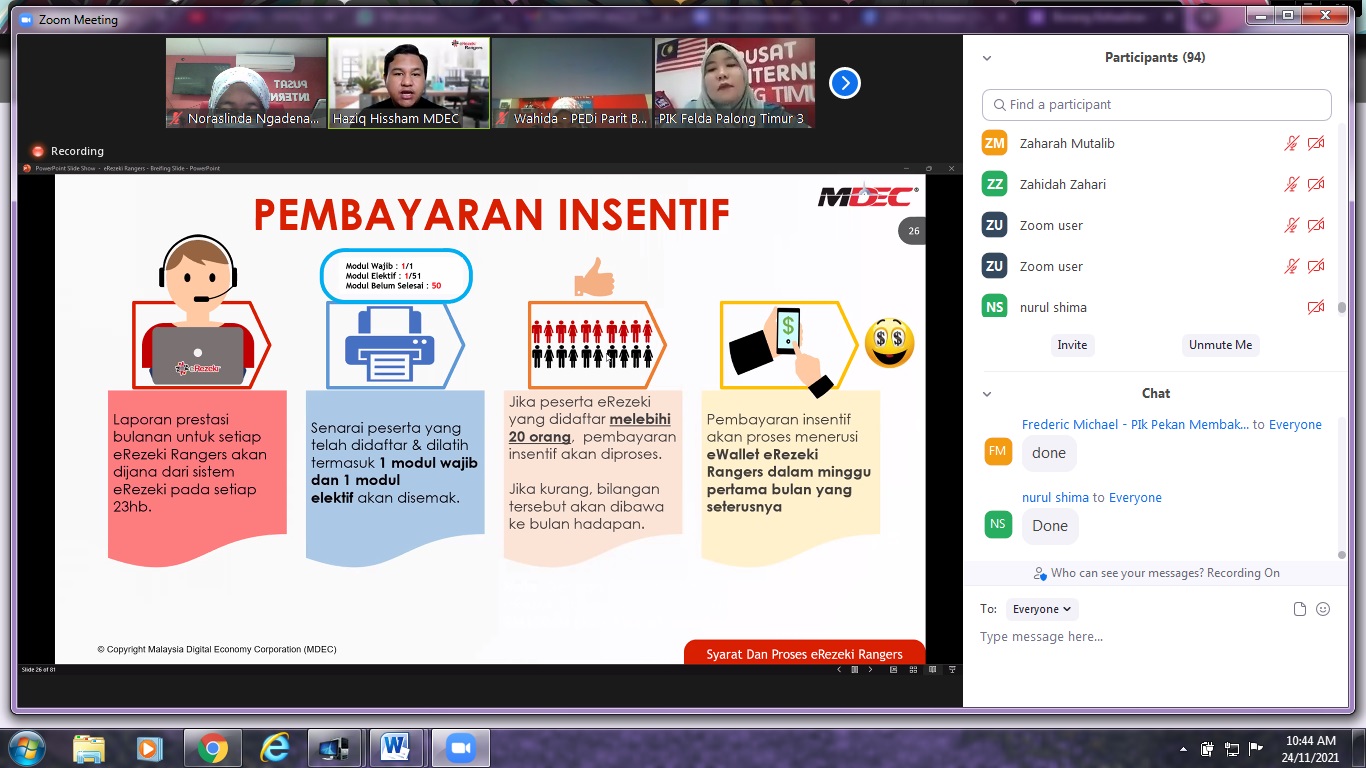Collapse the Chat panel chevron

click(x=987, y=394)
